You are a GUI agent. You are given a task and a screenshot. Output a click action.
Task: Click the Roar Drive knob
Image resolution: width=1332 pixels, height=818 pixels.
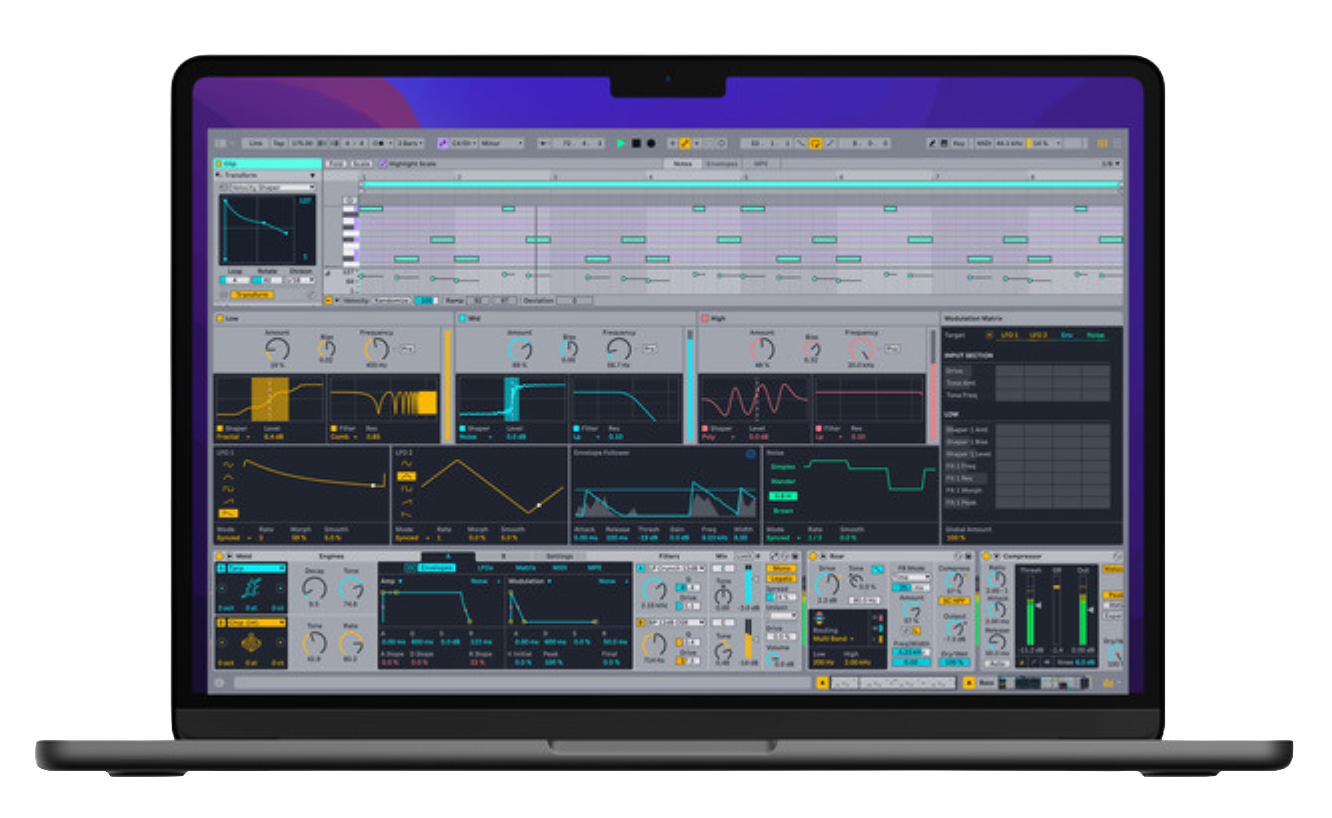(827, 586)
